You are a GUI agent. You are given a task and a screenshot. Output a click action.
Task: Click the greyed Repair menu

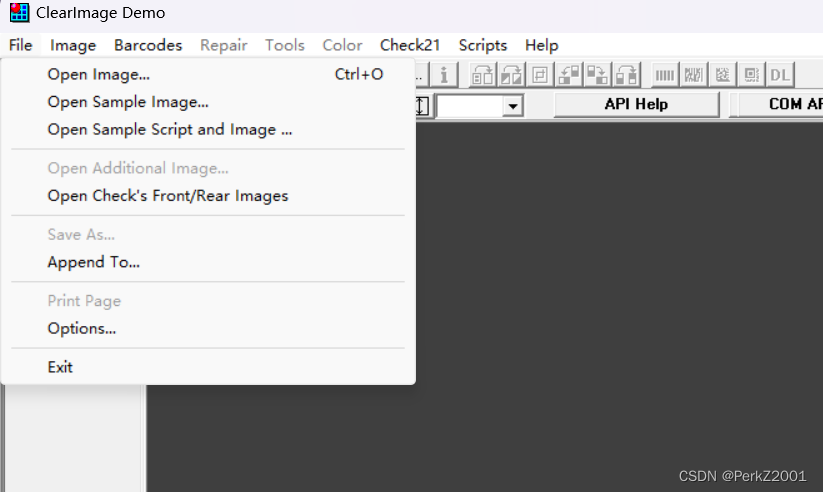pyautogui.click(x=224, y=45)
